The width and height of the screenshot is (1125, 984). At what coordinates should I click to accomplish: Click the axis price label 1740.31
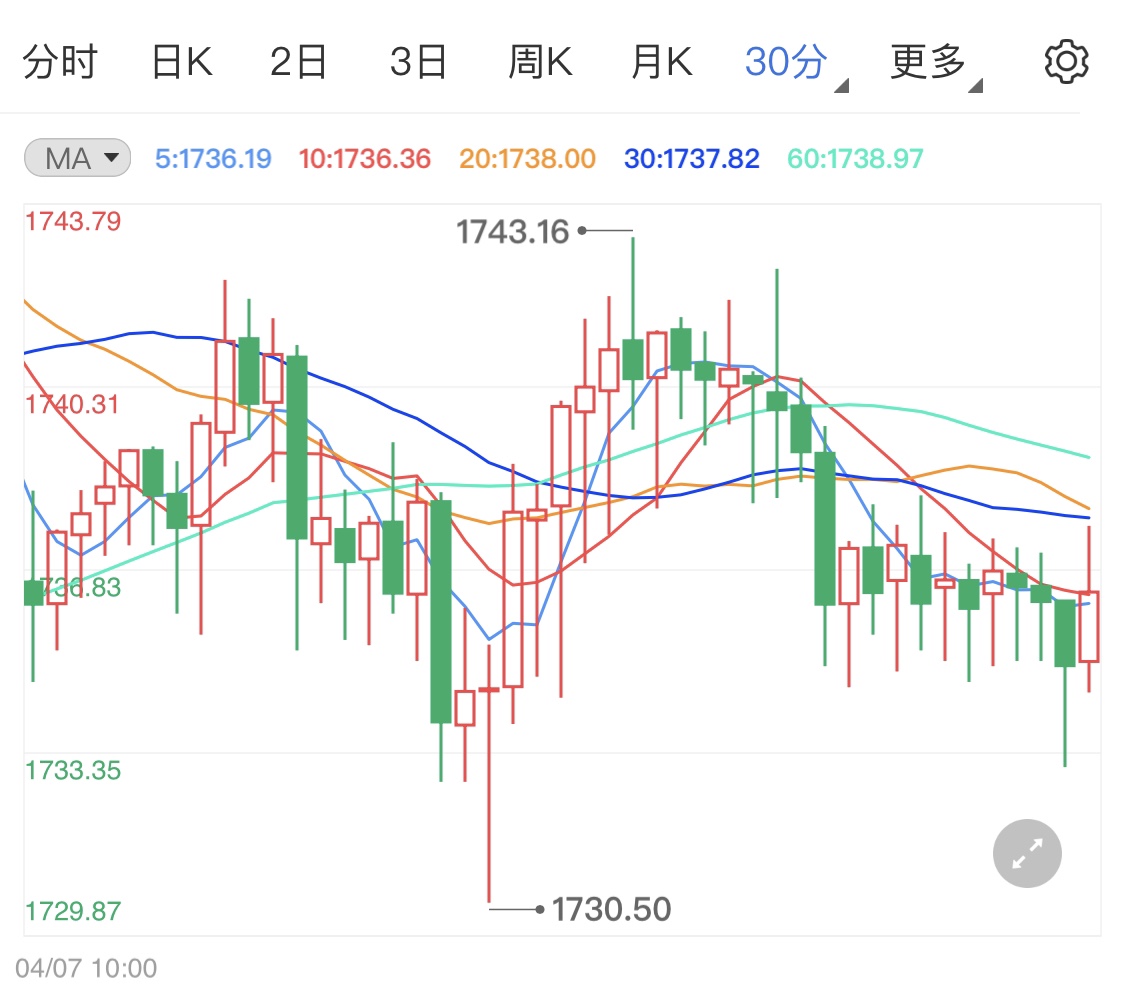click(x=72, y=404)
